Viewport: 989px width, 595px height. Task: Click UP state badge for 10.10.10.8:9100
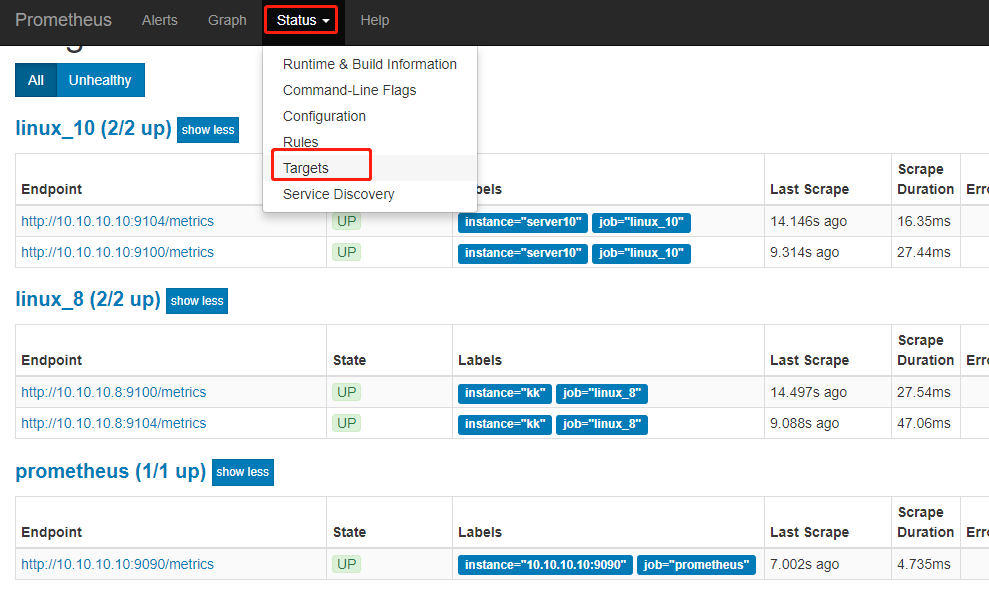coord(346,392)
